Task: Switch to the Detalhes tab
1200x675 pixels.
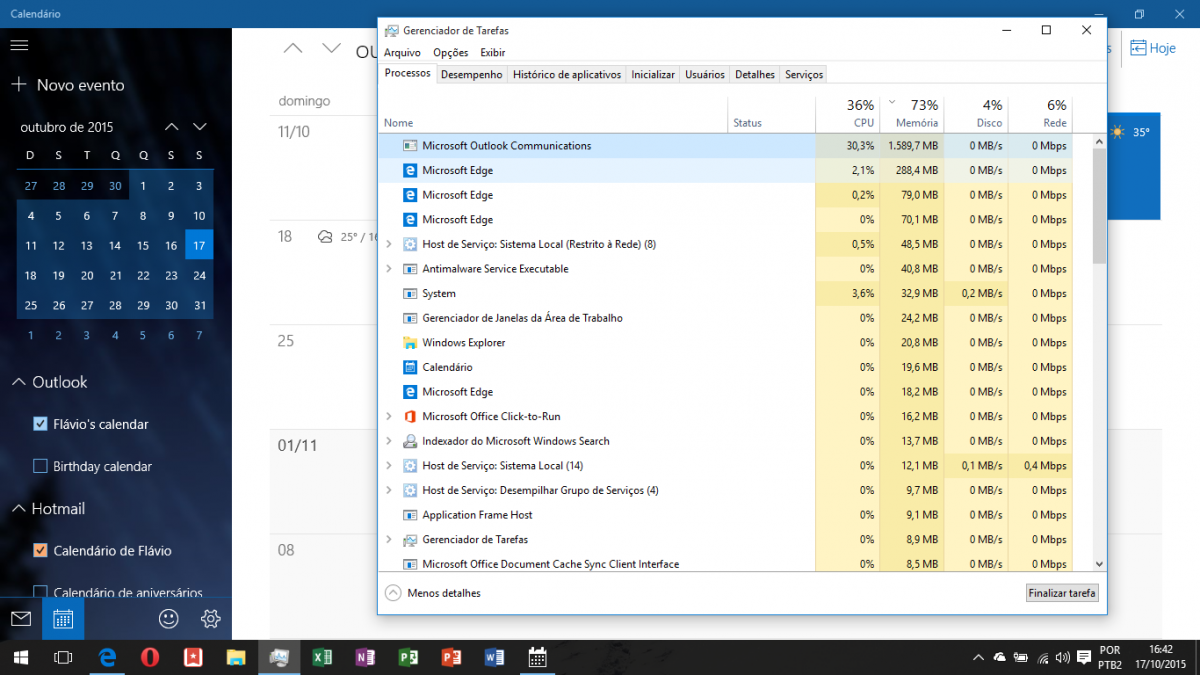Action: tap(755, 75)
